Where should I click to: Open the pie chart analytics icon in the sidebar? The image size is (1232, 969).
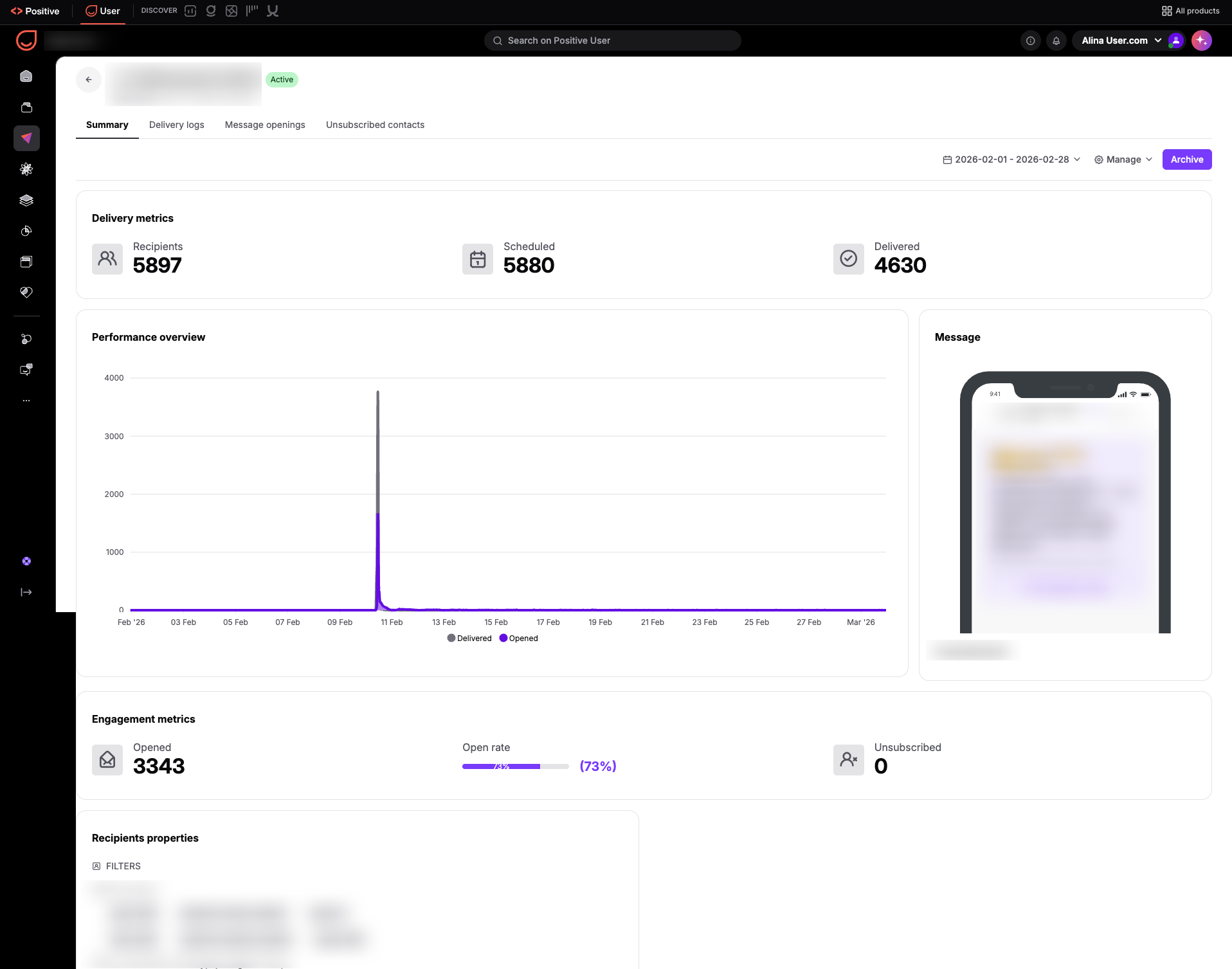[x=26, y=231]
